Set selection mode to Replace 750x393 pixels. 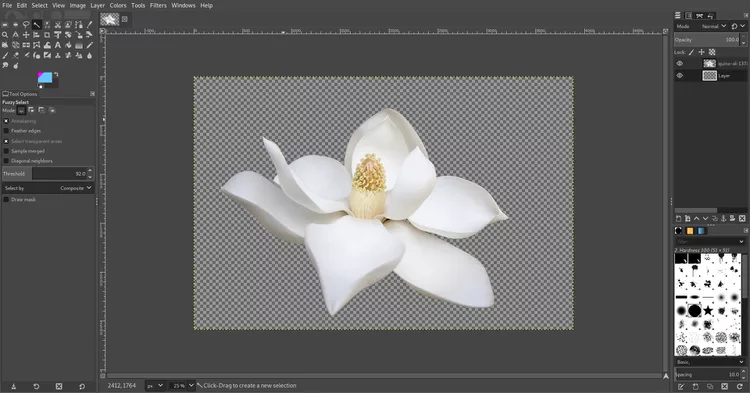point(22,110)
